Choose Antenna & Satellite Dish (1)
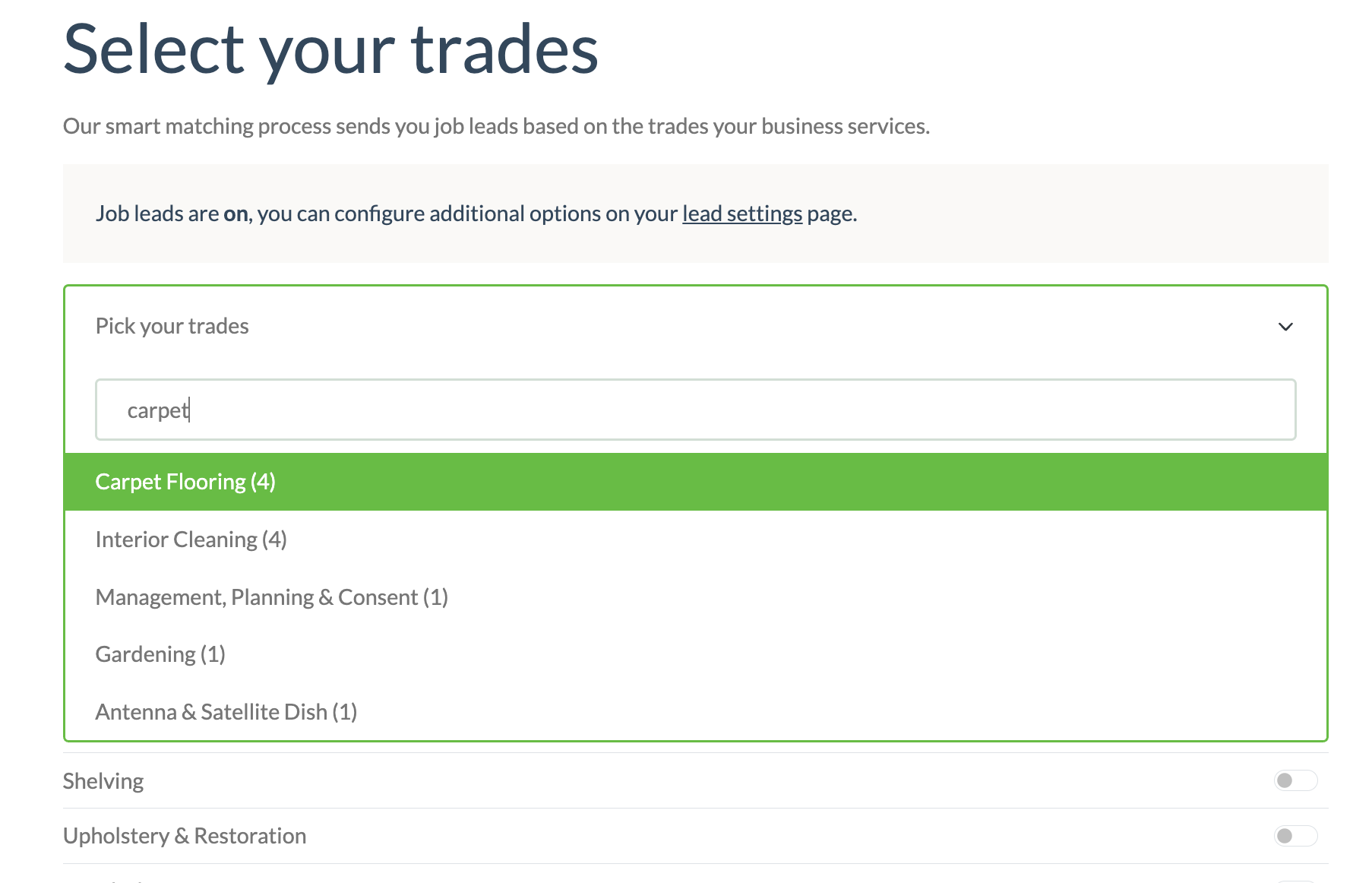1372x883 pixels. (226, 712)
